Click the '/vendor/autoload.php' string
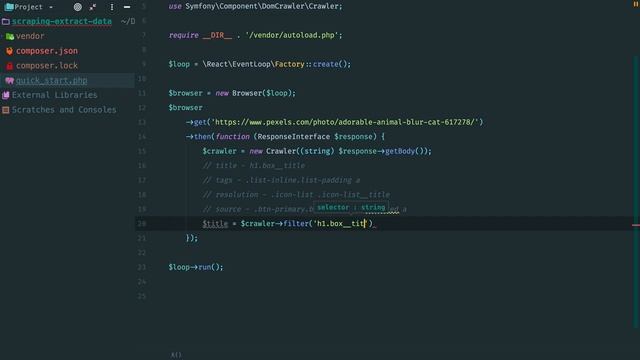 pos(292,36)
